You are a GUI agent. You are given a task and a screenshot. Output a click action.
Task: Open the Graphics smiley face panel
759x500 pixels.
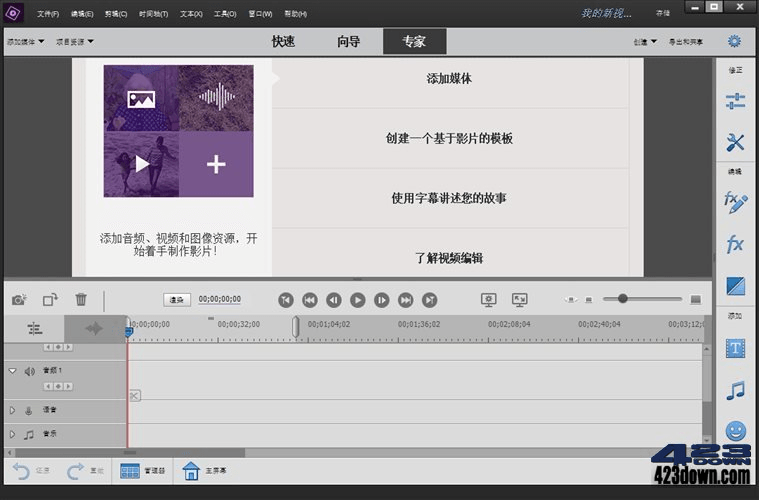click(735, 430)
